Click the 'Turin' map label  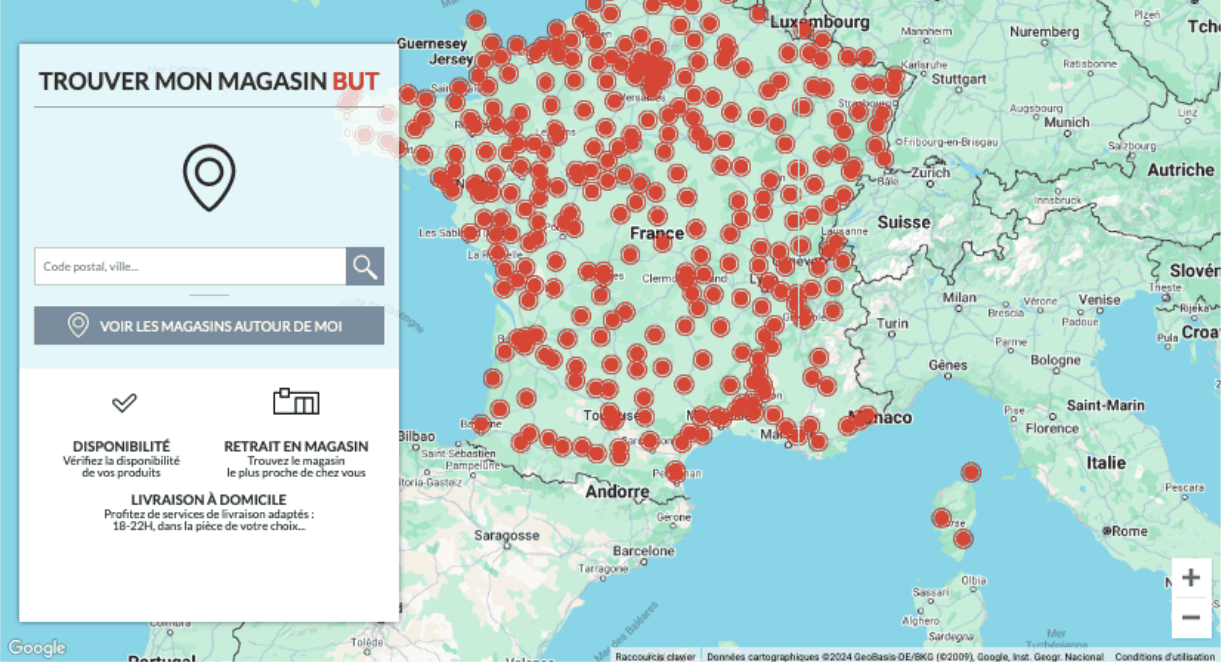point(893,323)
